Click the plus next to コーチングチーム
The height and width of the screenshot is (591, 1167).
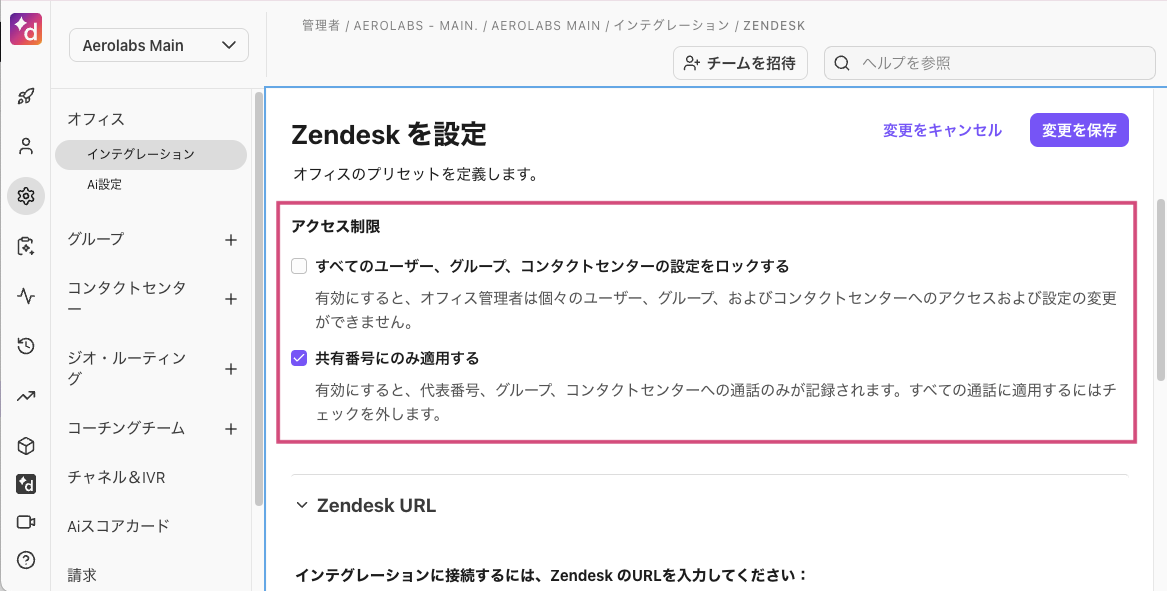coord(231,429)
